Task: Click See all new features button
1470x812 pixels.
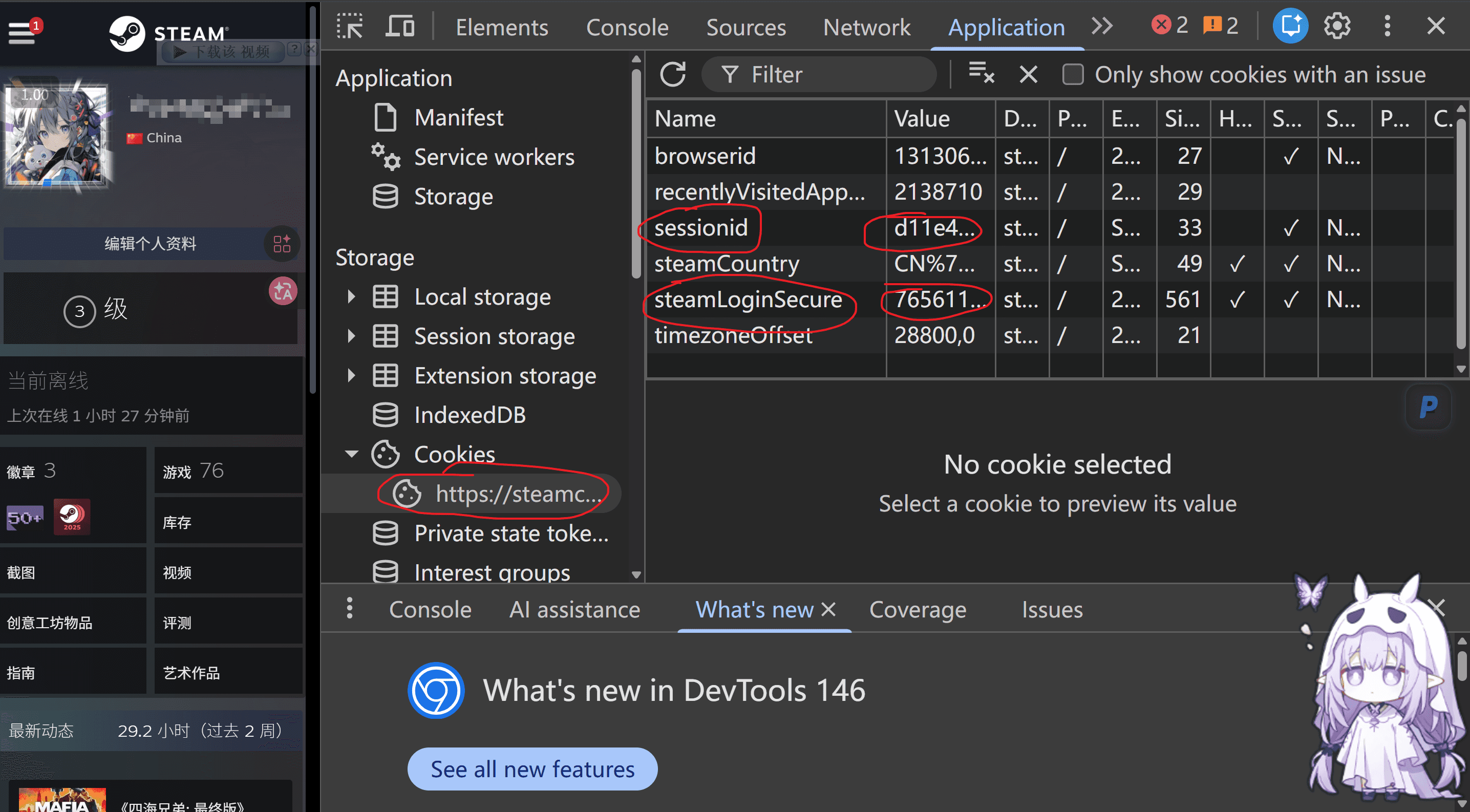Action: click(x=532, y=768)
